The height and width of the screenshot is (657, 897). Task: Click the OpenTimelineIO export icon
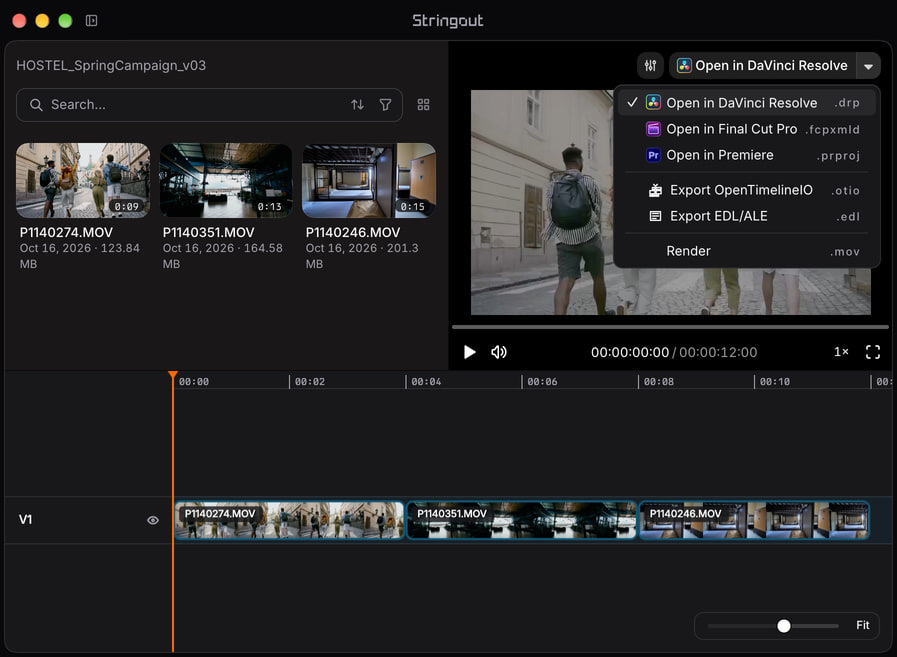point(655,190)
